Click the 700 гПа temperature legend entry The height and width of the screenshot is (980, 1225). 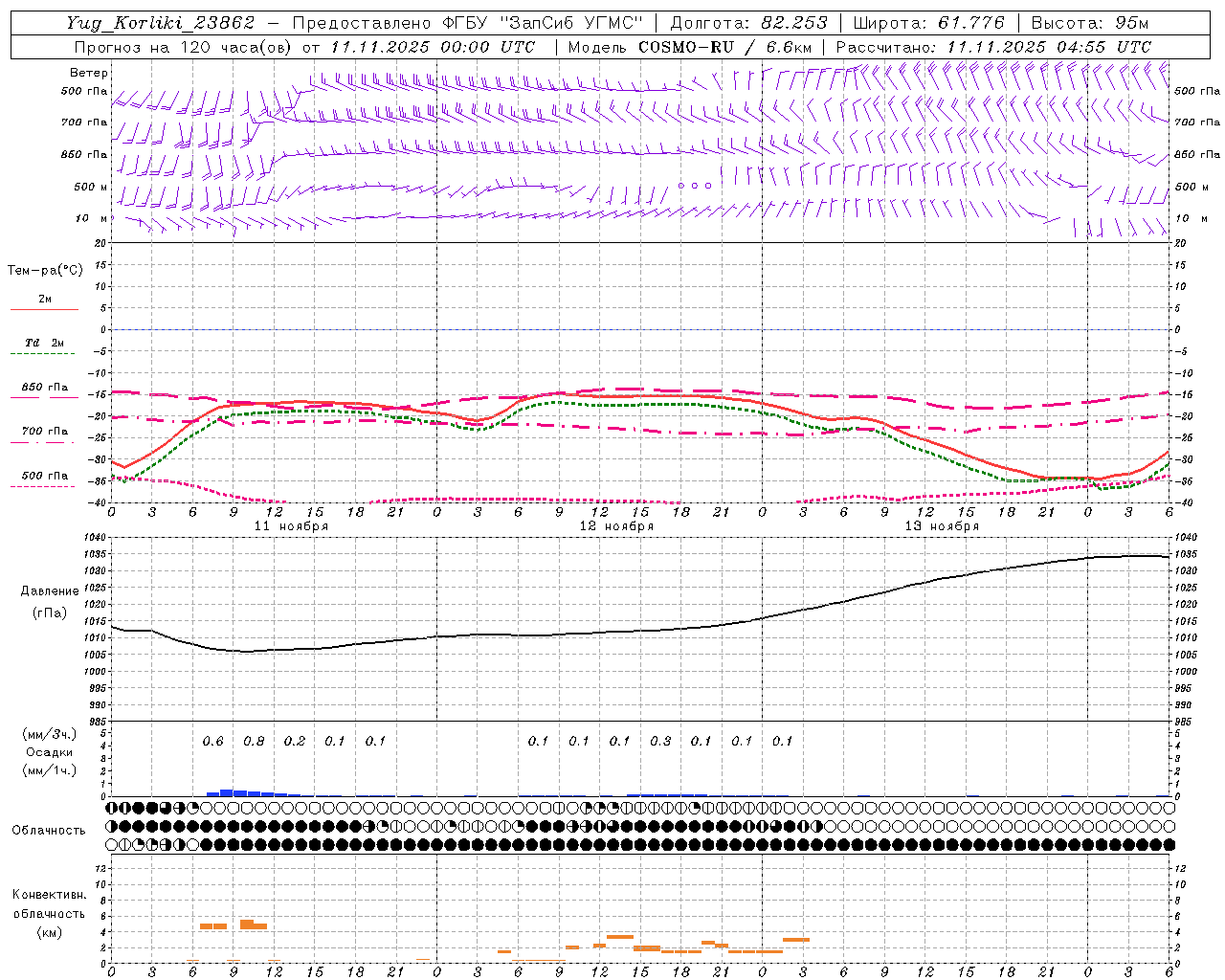click(44, 433)
